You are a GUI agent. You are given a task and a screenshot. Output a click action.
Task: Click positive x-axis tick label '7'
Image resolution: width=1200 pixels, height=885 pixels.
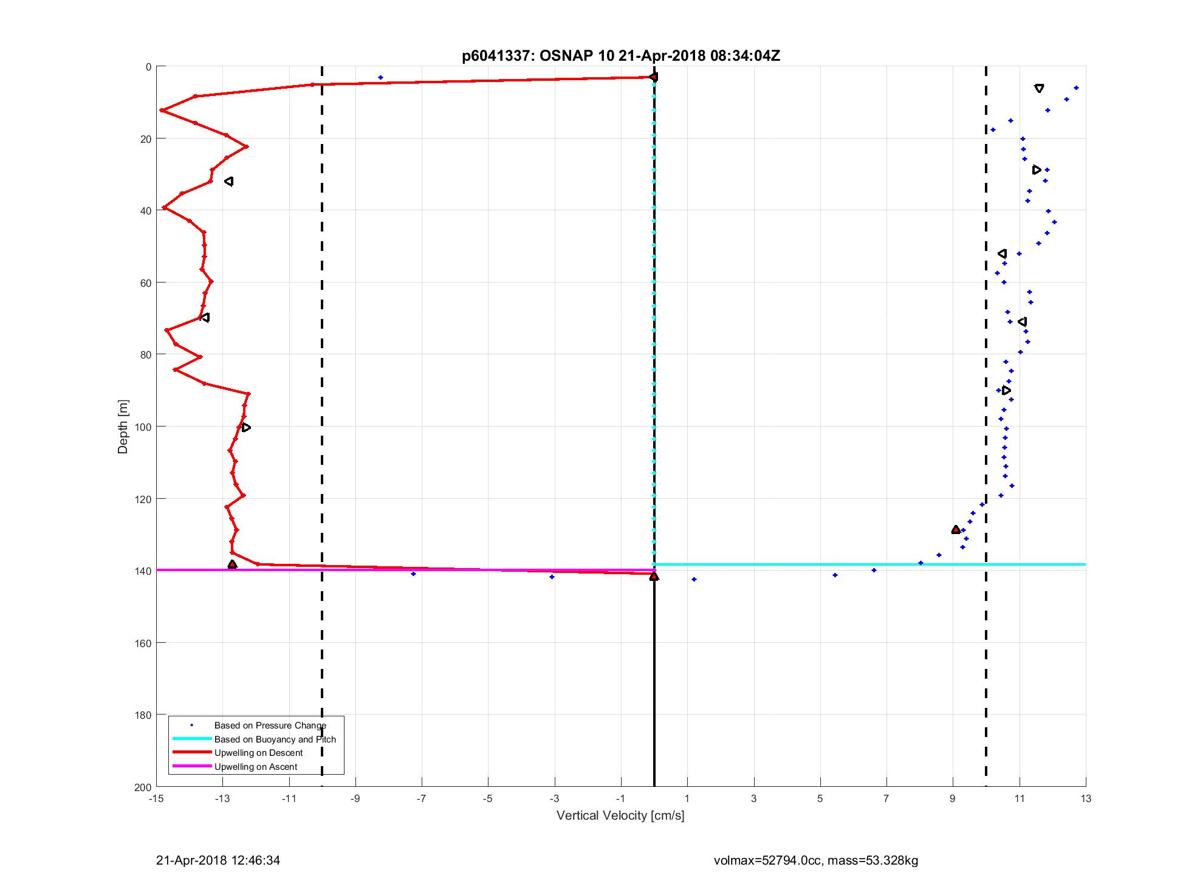tap(886, 799)
